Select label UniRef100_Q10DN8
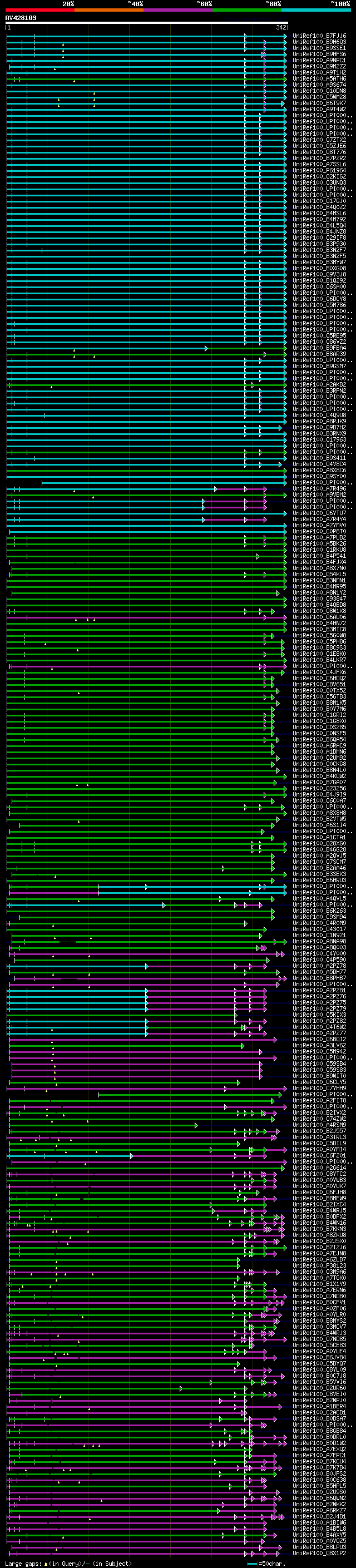 (319, 91)
